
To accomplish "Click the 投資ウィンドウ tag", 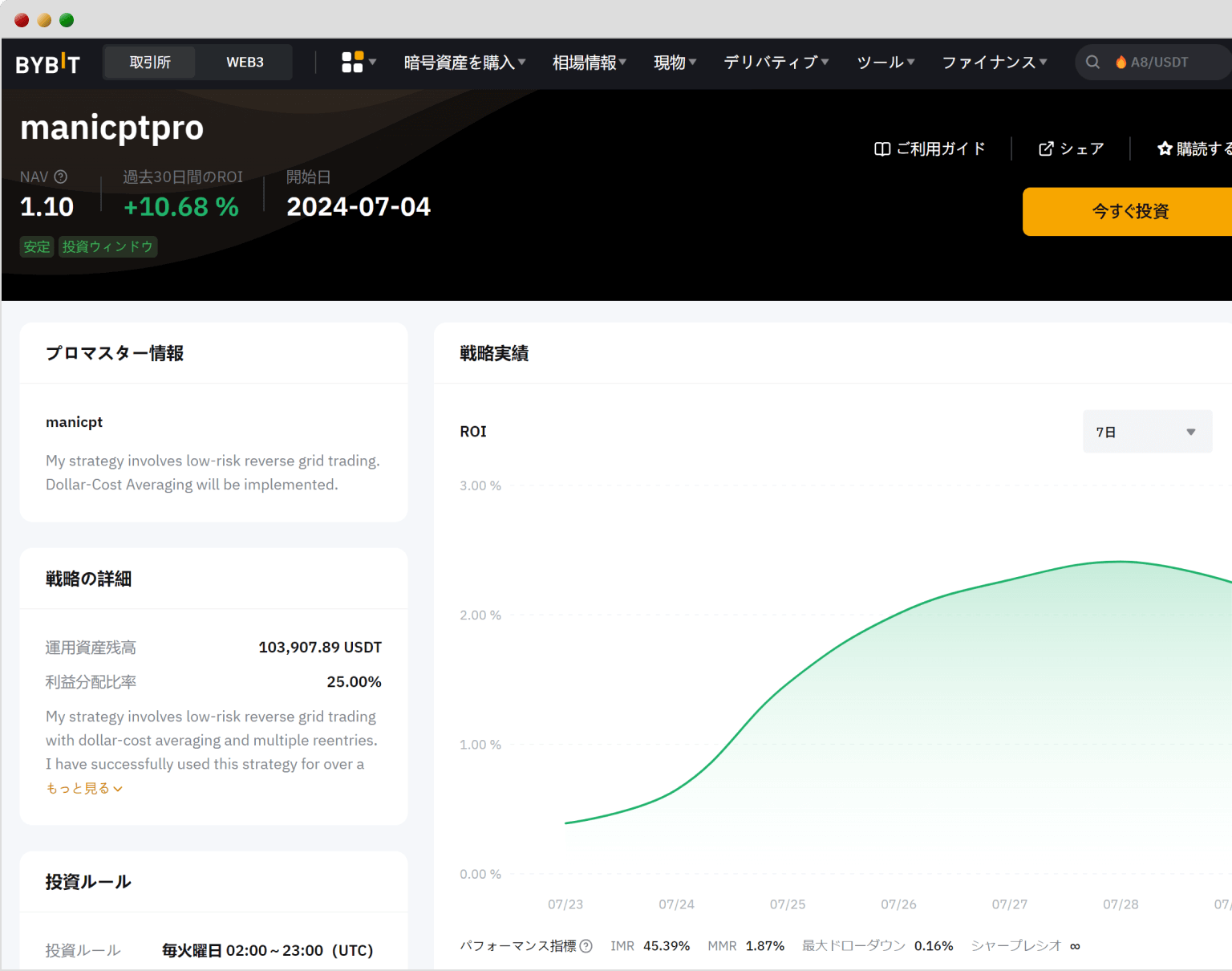I will (x=107, y=246).
